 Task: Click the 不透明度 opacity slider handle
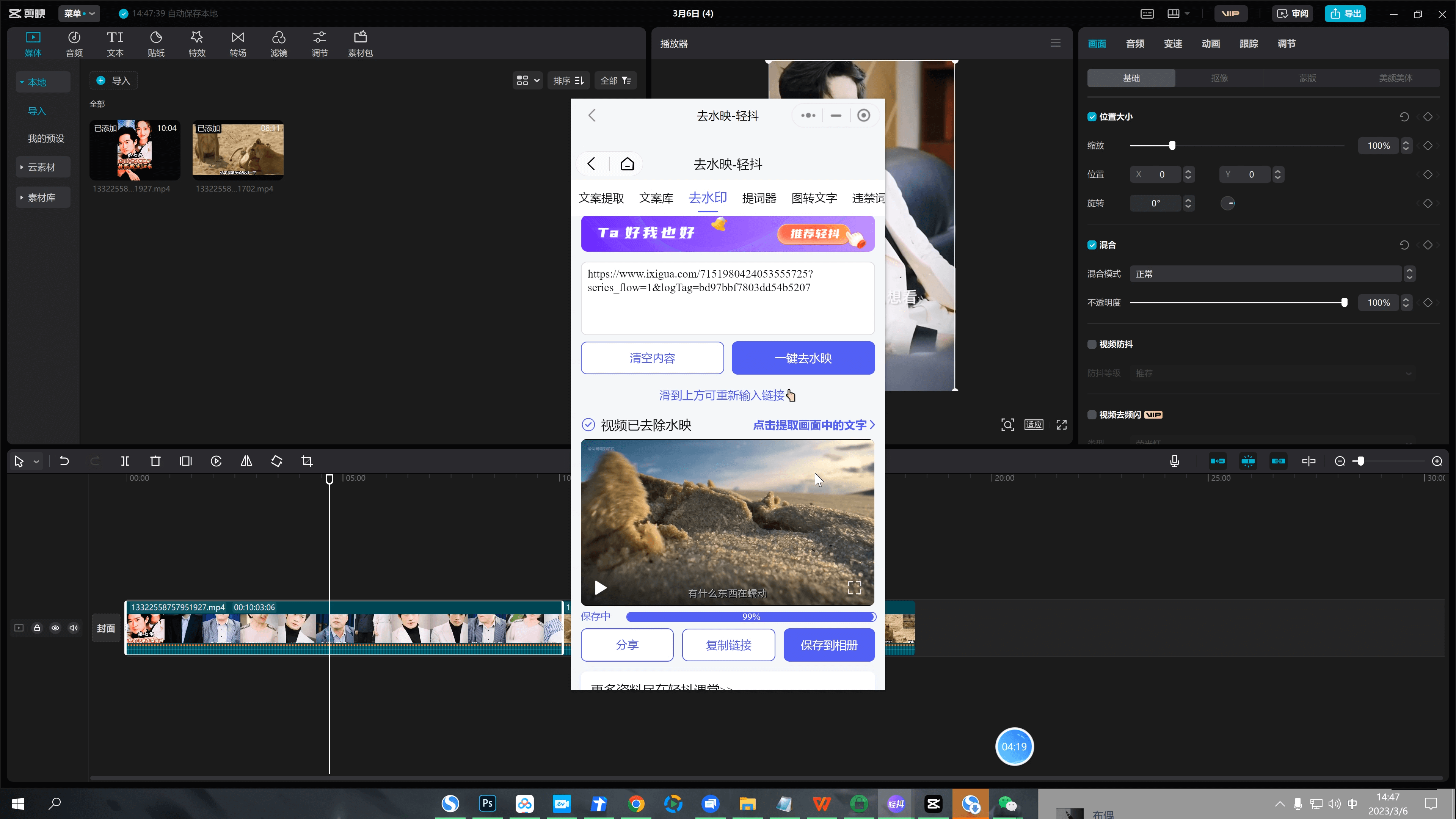1344,303
